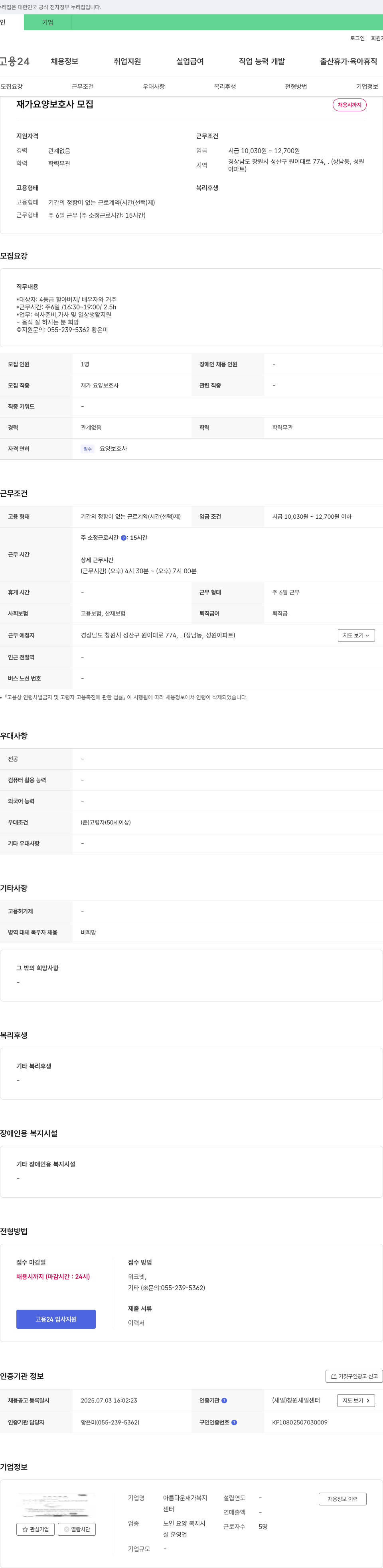
Task: Open 로그인 link
Action: (x=357, y=38)
